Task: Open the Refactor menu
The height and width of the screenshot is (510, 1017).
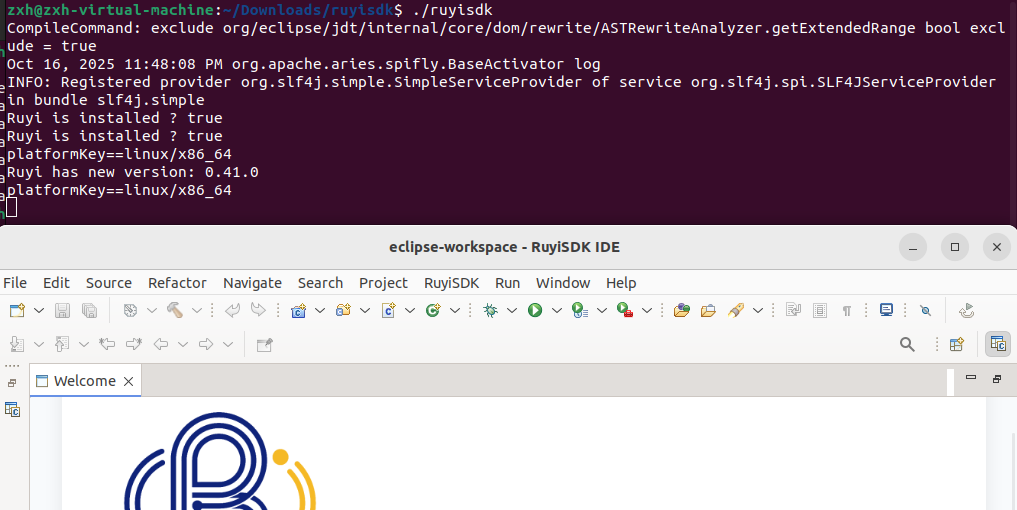Action: pyautogui.click(x=177, y=283)
